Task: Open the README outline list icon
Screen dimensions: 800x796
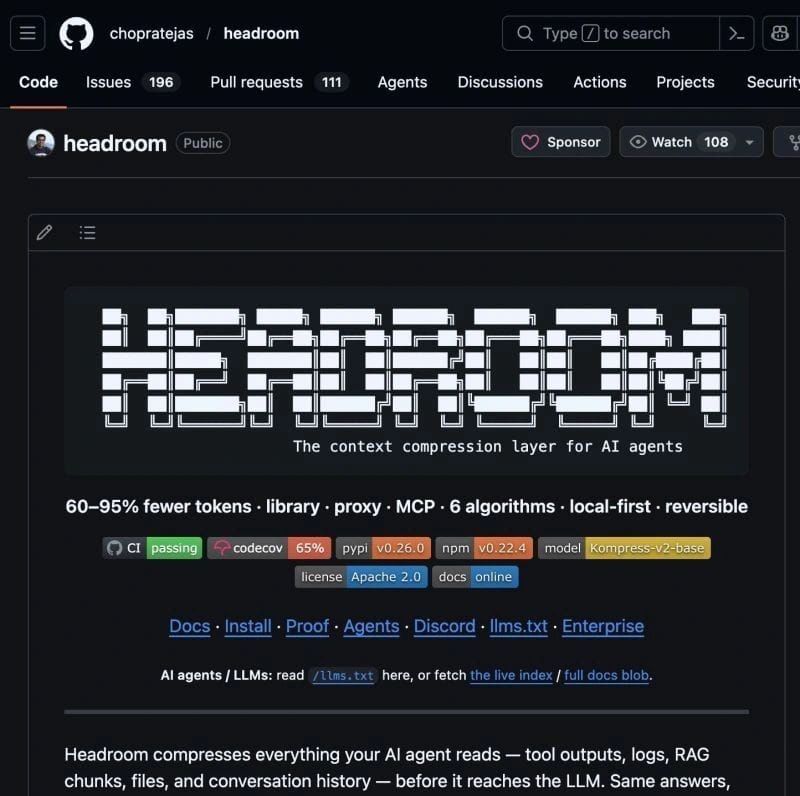Action: point(87,233)
